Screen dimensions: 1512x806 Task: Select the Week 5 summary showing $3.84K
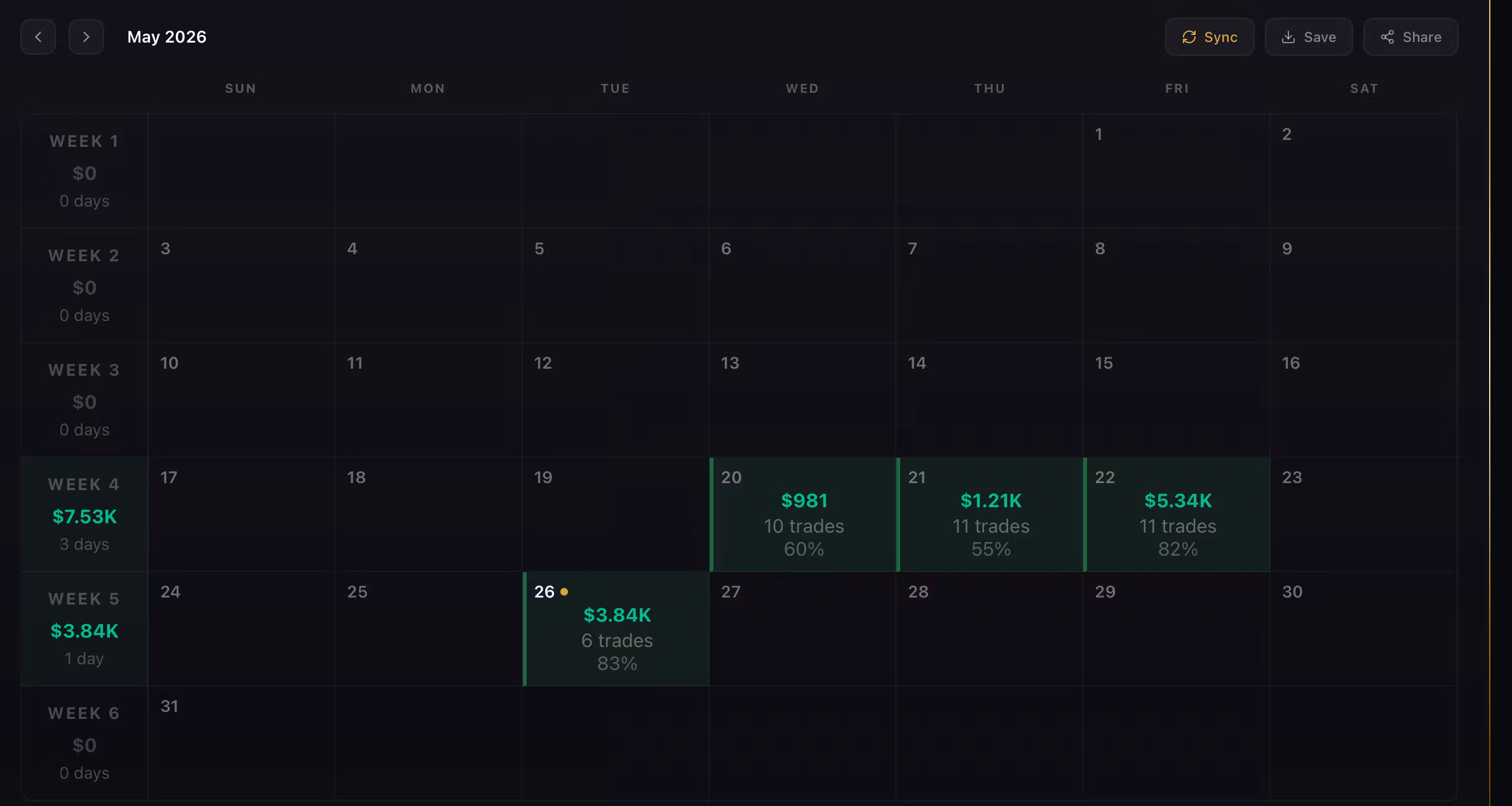[x=84, y=629]
